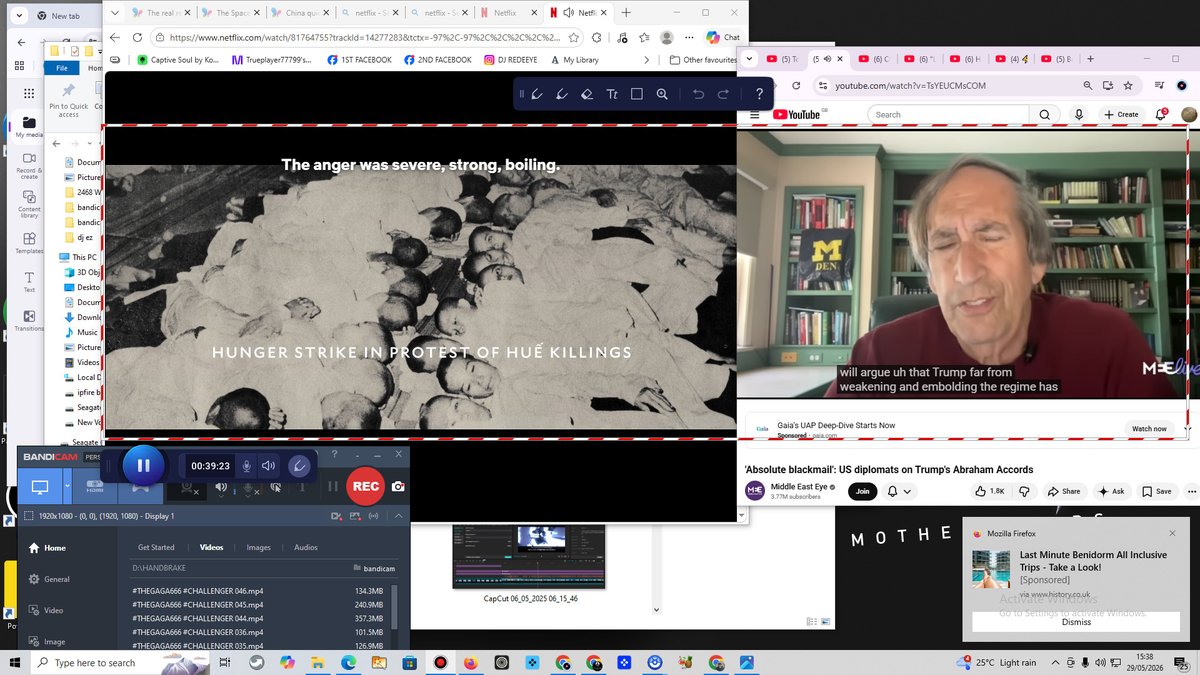The image size is (1200, 675).
Task: Select the text tool in drawing toolbar
Action: 612,94
